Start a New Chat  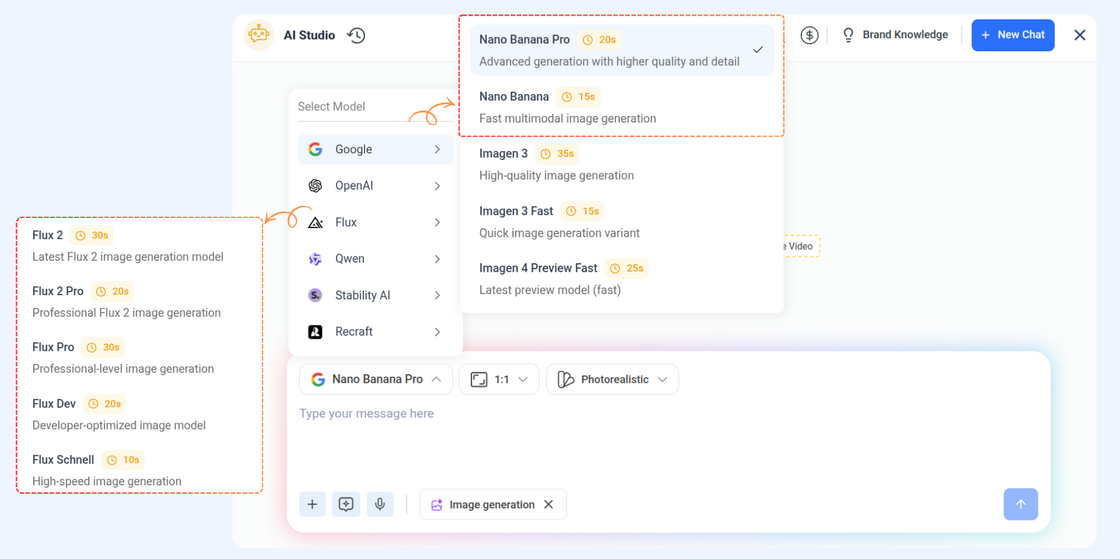[x=1012, y=35]
